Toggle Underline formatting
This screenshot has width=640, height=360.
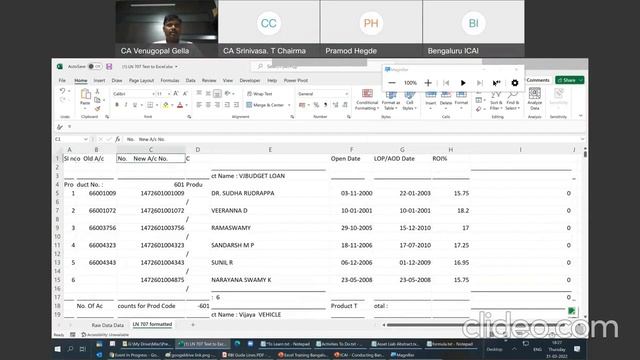pyautogui.click(x=135, y=105)
